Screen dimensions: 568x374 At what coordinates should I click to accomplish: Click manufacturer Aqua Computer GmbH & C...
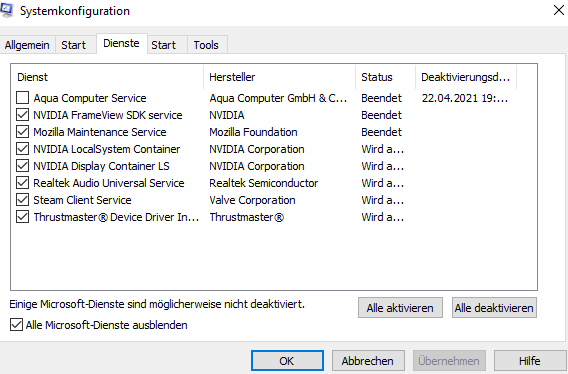(x=278, y=98)
